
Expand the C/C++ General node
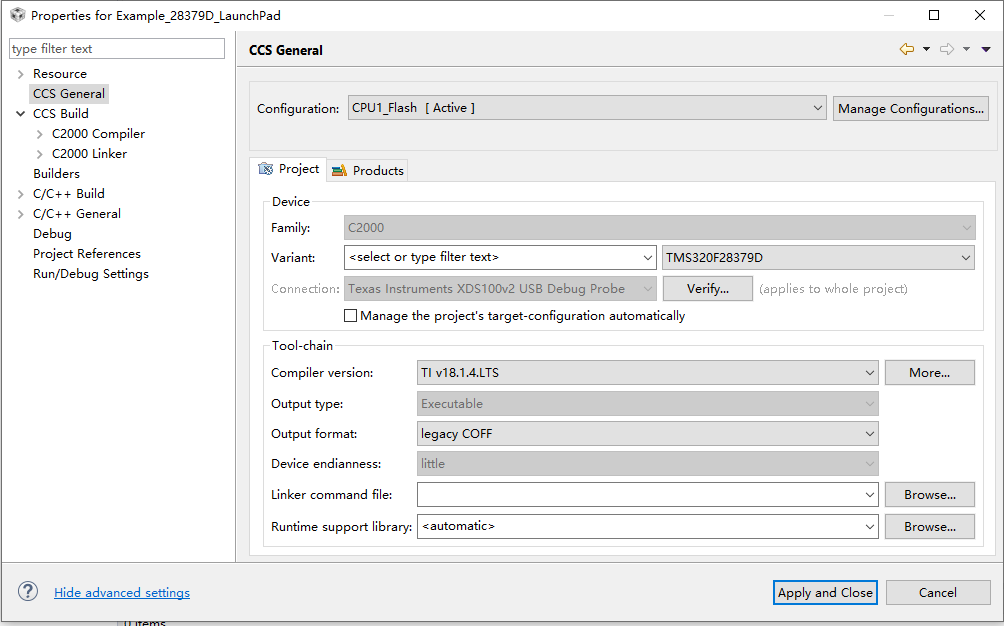(x=20, y=214)
